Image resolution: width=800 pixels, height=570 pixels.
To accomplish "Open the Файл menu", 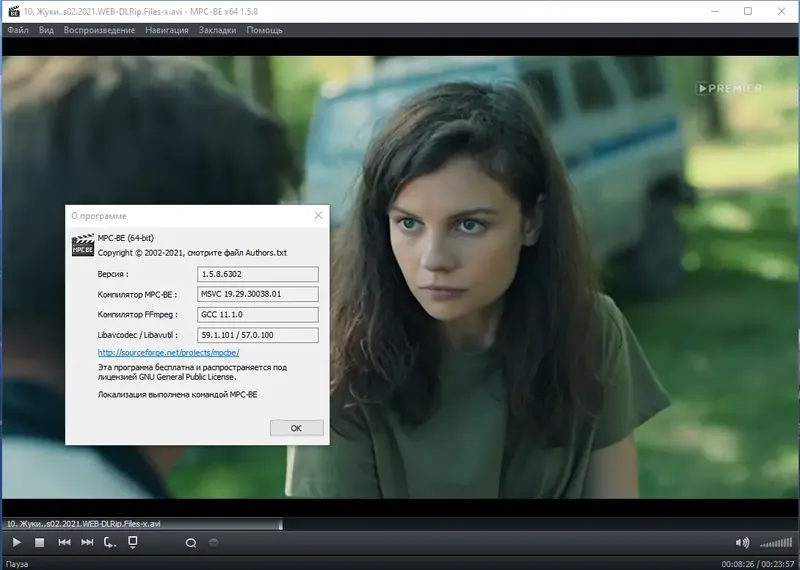I will click(18, 30).
